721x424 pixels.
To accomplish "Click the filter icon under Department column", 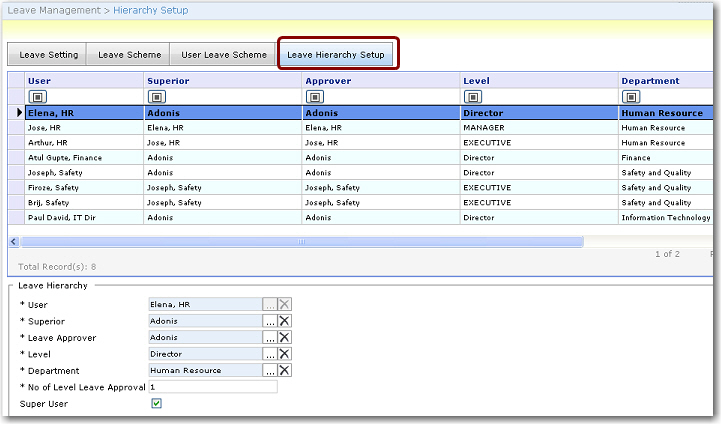I will pos(630,97).
